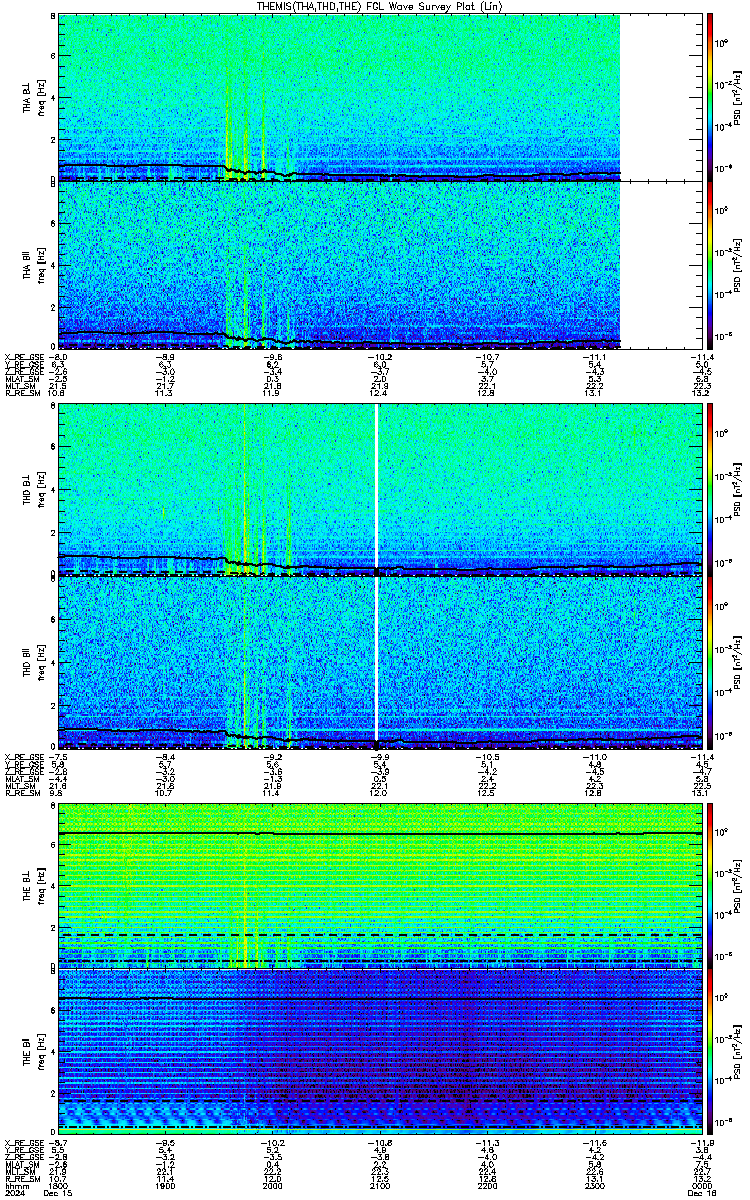750x1200 pixels.
Task: Click X_RE_GSE label under the THA panels
Action: pyautogui.click(x=22, y=357)
